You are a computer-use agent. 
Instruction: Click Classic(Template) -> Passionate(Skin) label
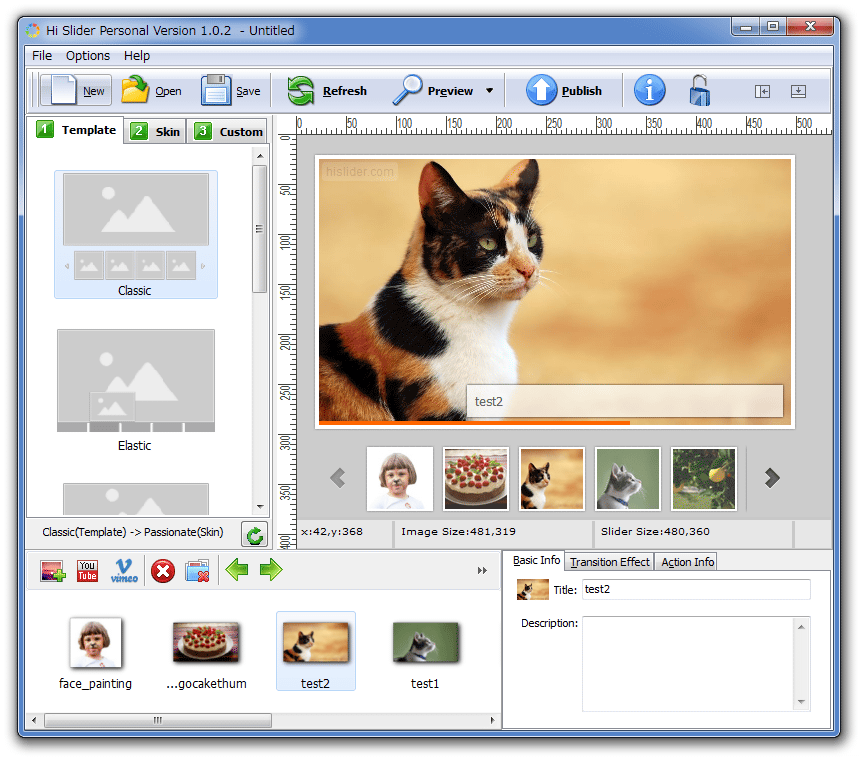[x=132, y=532]
